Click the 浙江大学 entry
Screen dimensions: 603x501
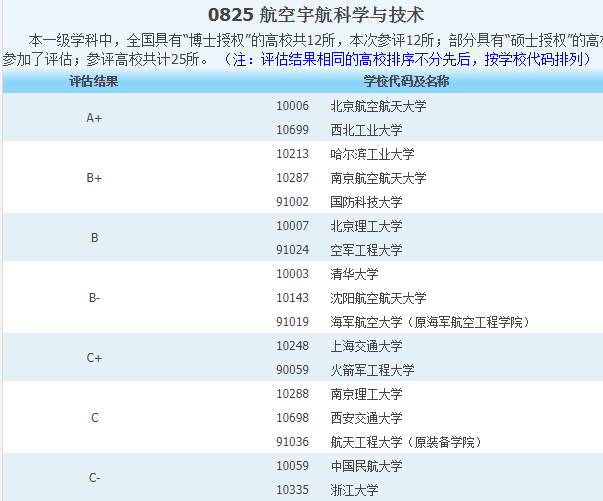click(353, 490)
